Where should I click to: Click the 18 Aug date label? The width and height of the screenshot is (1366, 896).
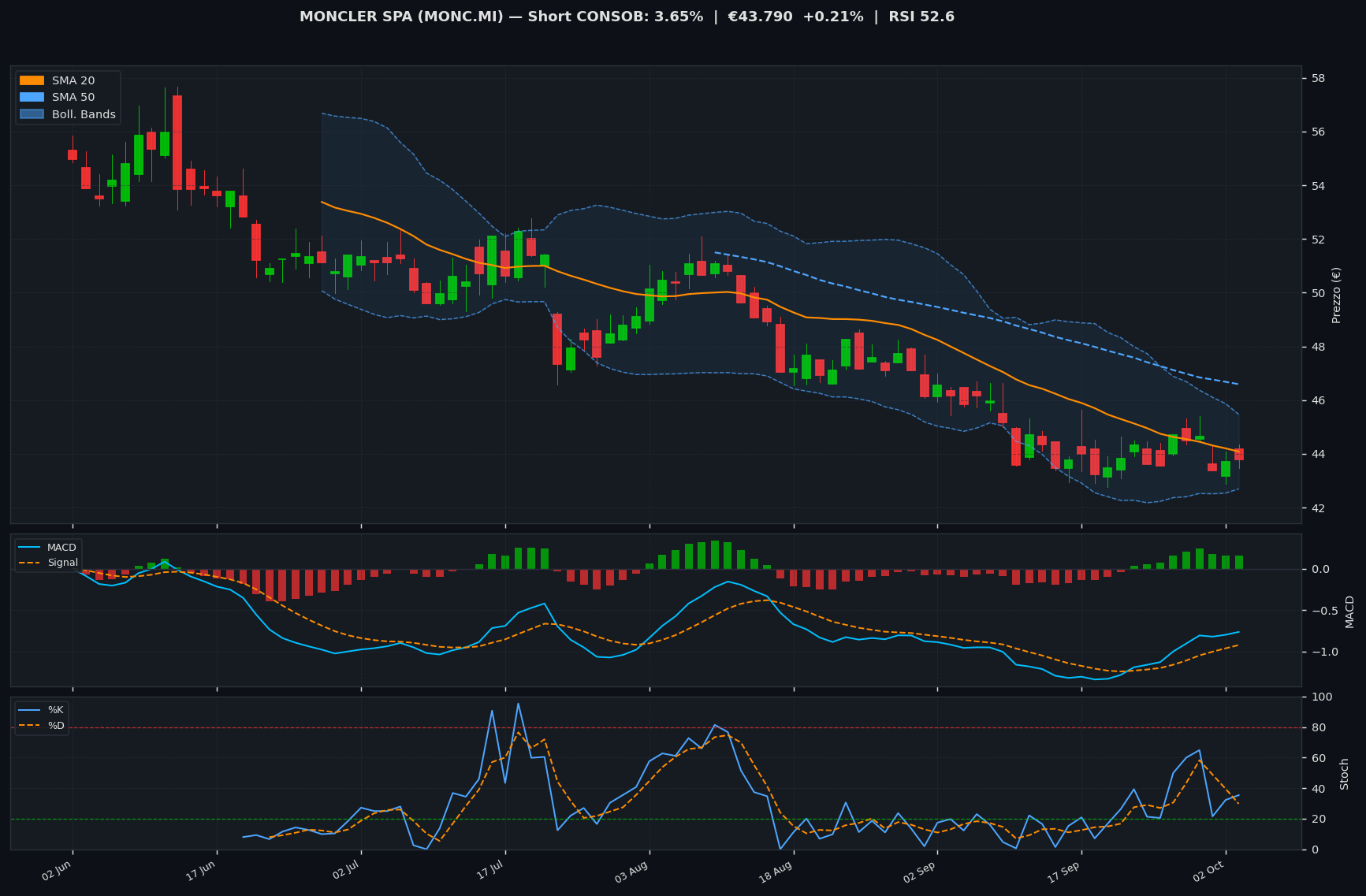[x=777, y=872]
